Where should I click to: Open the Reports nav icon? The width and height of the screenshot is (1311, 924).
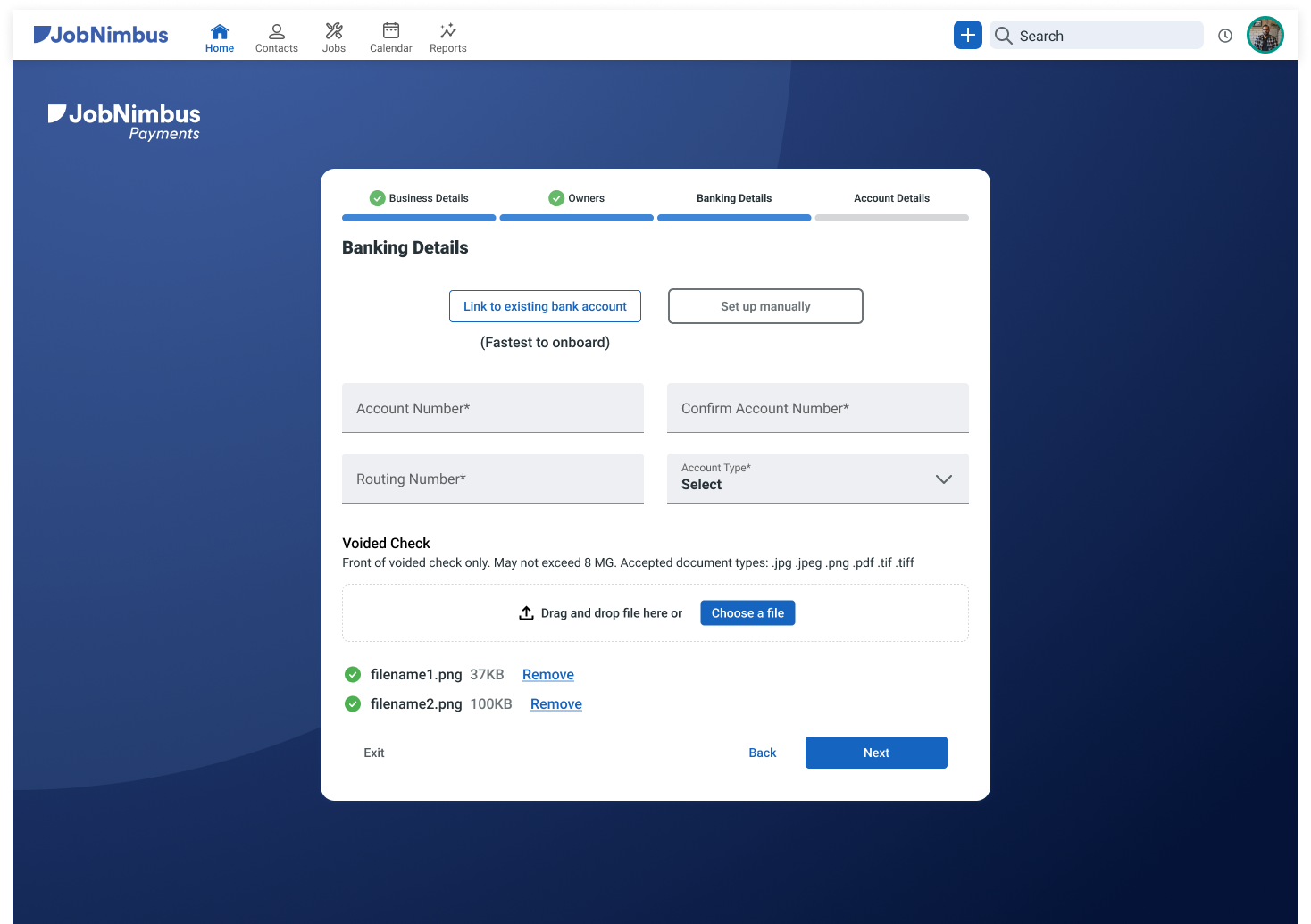pyautogui.click(x=448, y=38)
